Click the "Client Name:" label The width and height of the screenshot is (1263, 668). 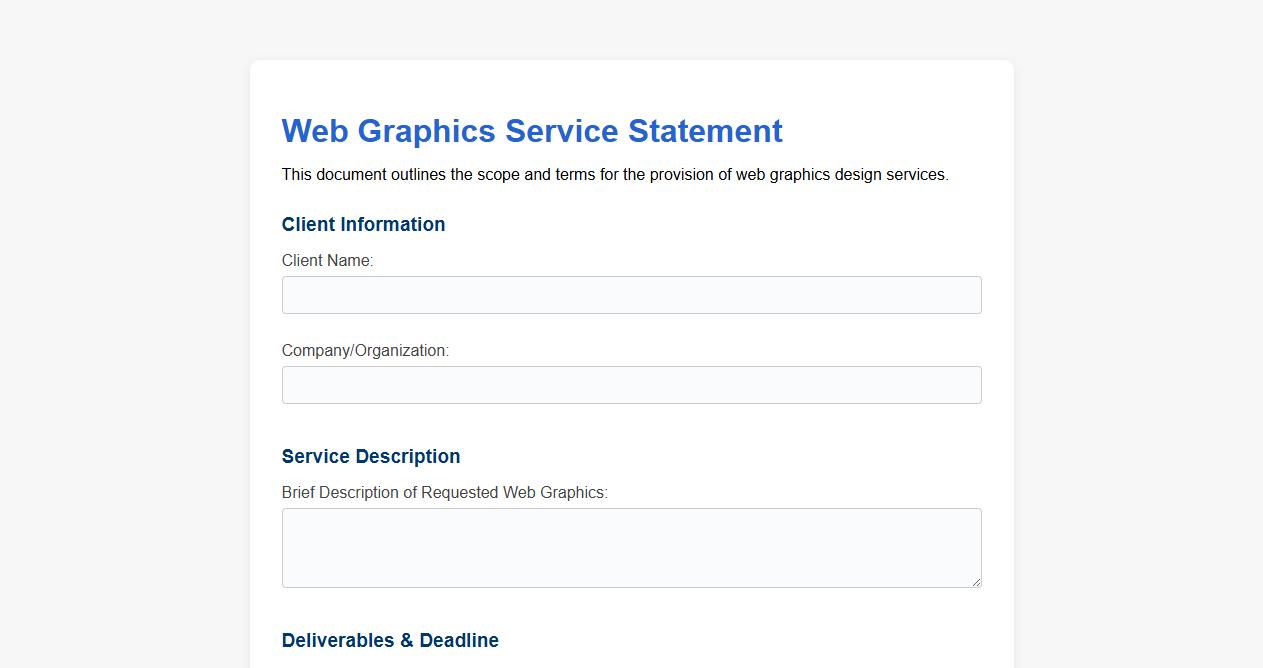click(x=327, y=261)
